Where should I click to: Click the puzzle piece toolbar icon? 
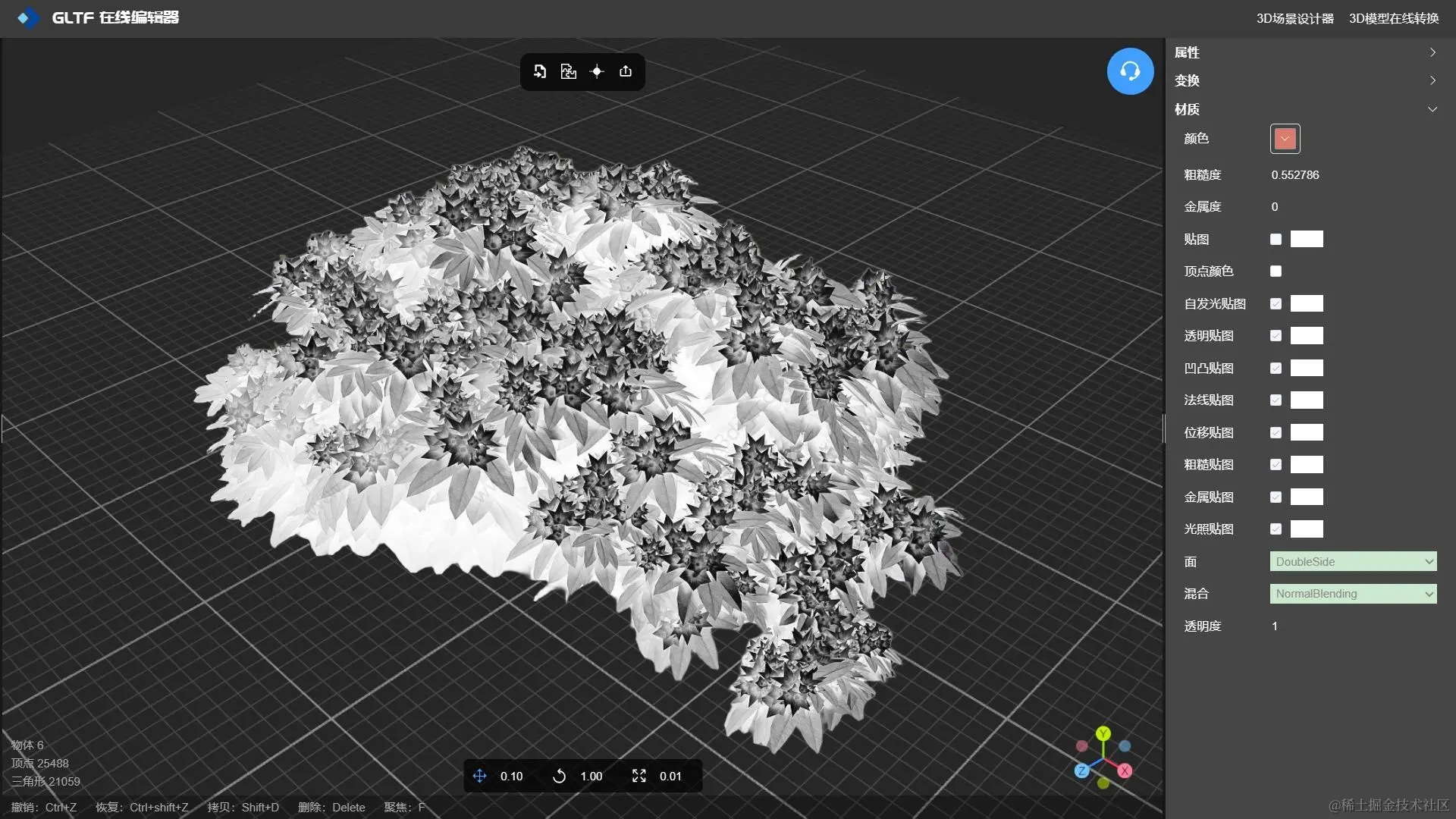pos(568,71)
